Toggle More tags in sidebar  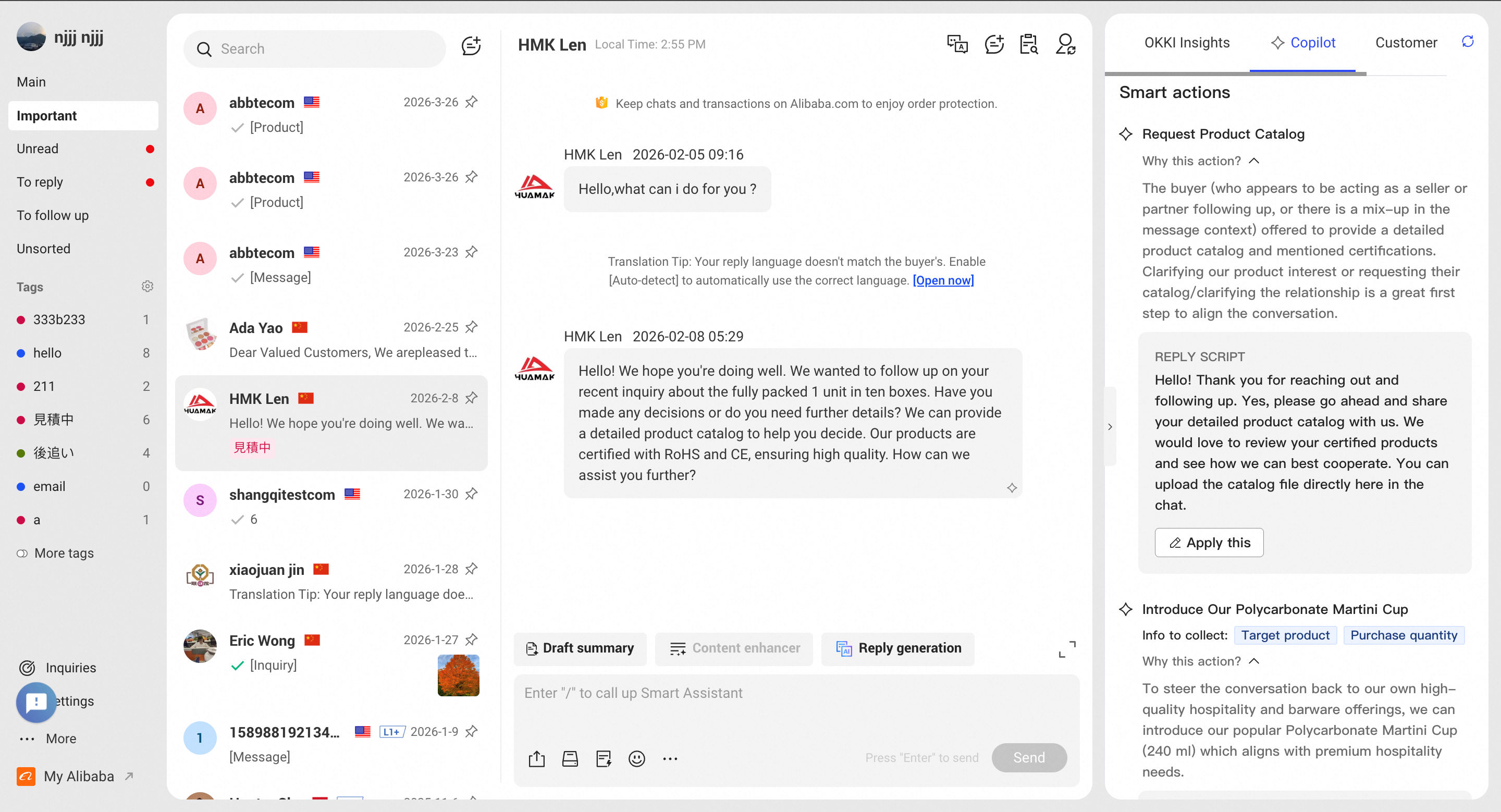pos(55,553)
